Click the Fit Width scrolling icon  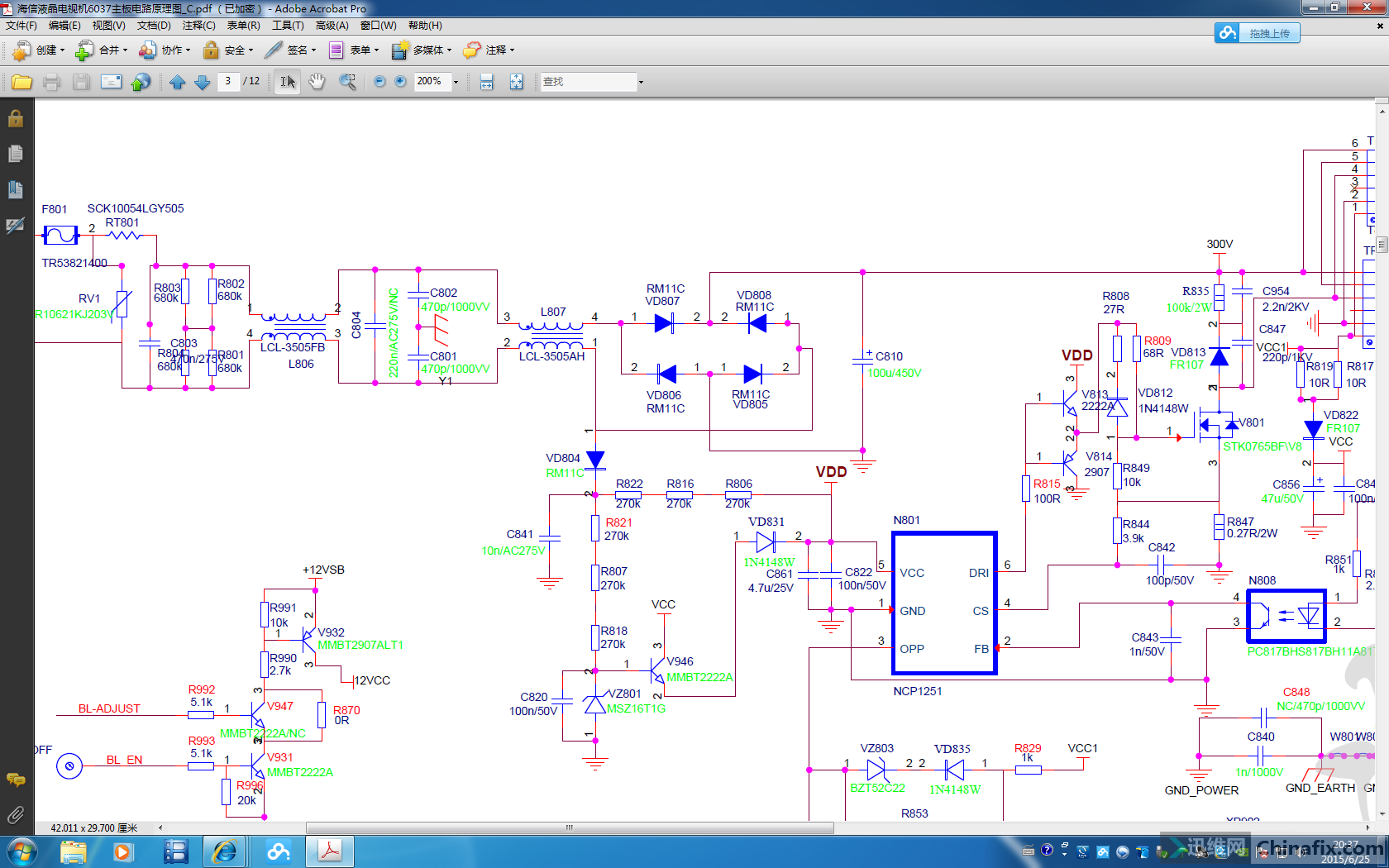(486, 82)
